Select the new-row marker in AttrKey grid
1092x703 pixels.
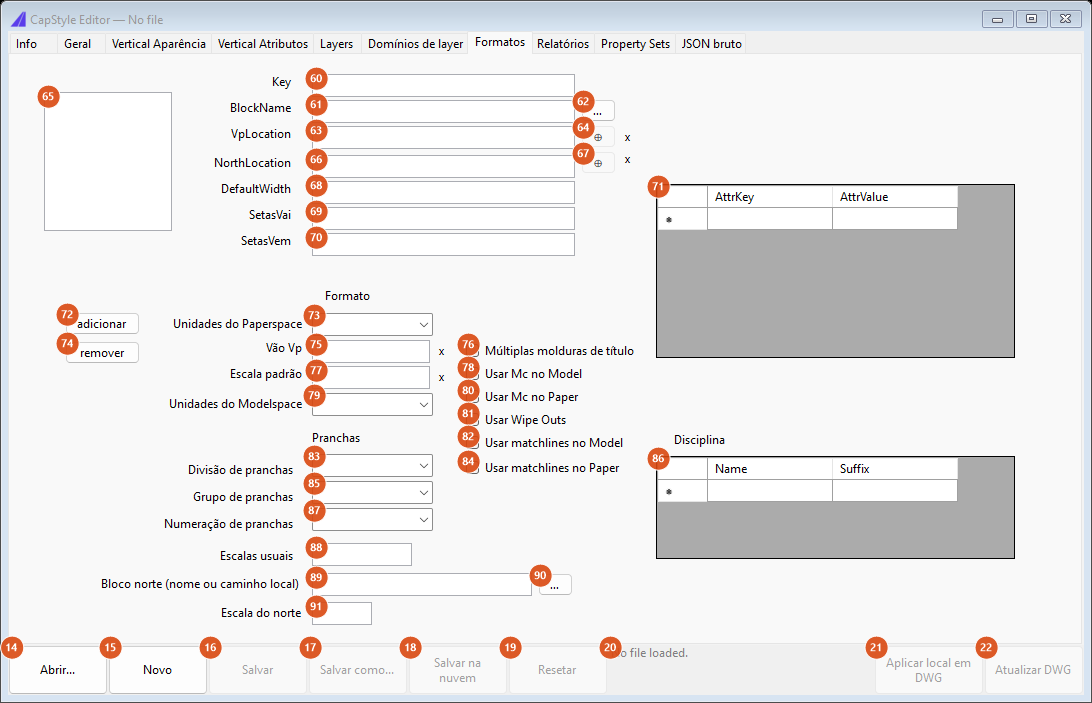(x=682, y=219)
